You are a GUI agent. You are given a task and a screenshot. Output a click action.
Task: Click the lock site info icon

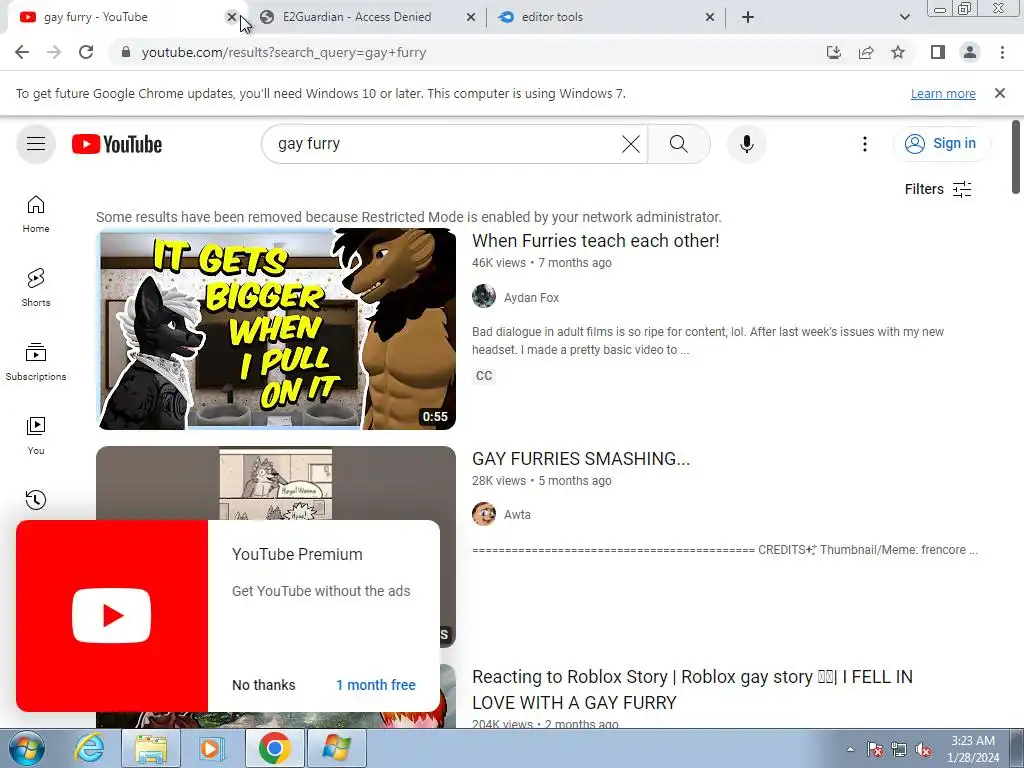click(126, 52)
